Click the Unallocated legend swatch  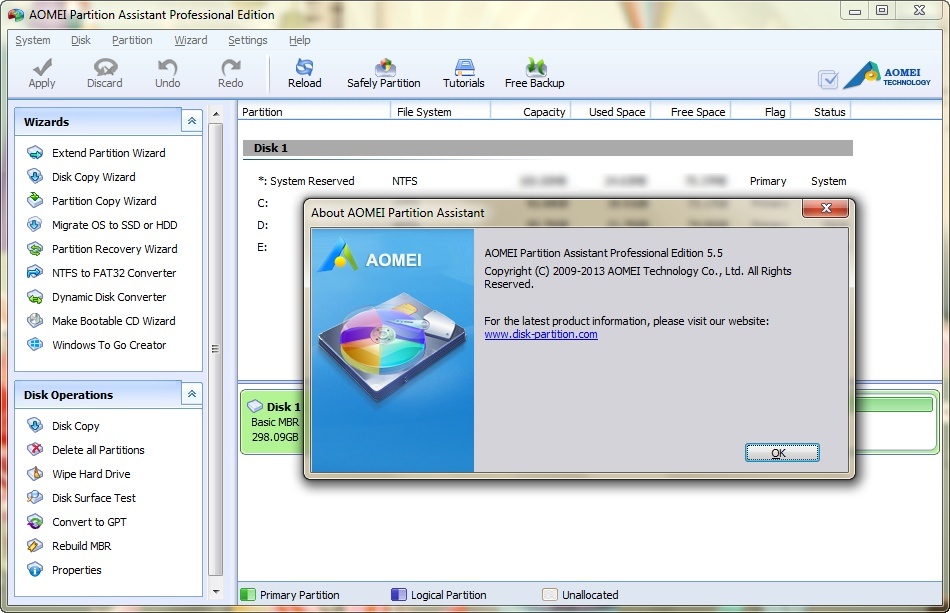pyautogui.click(x=550, y=595)
